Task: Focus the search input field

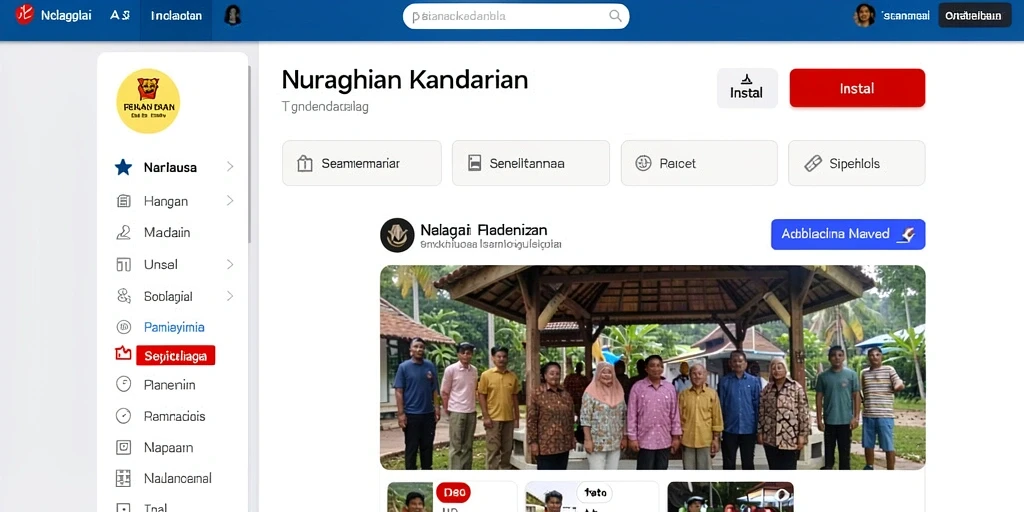Action: [x=516, y=16]
